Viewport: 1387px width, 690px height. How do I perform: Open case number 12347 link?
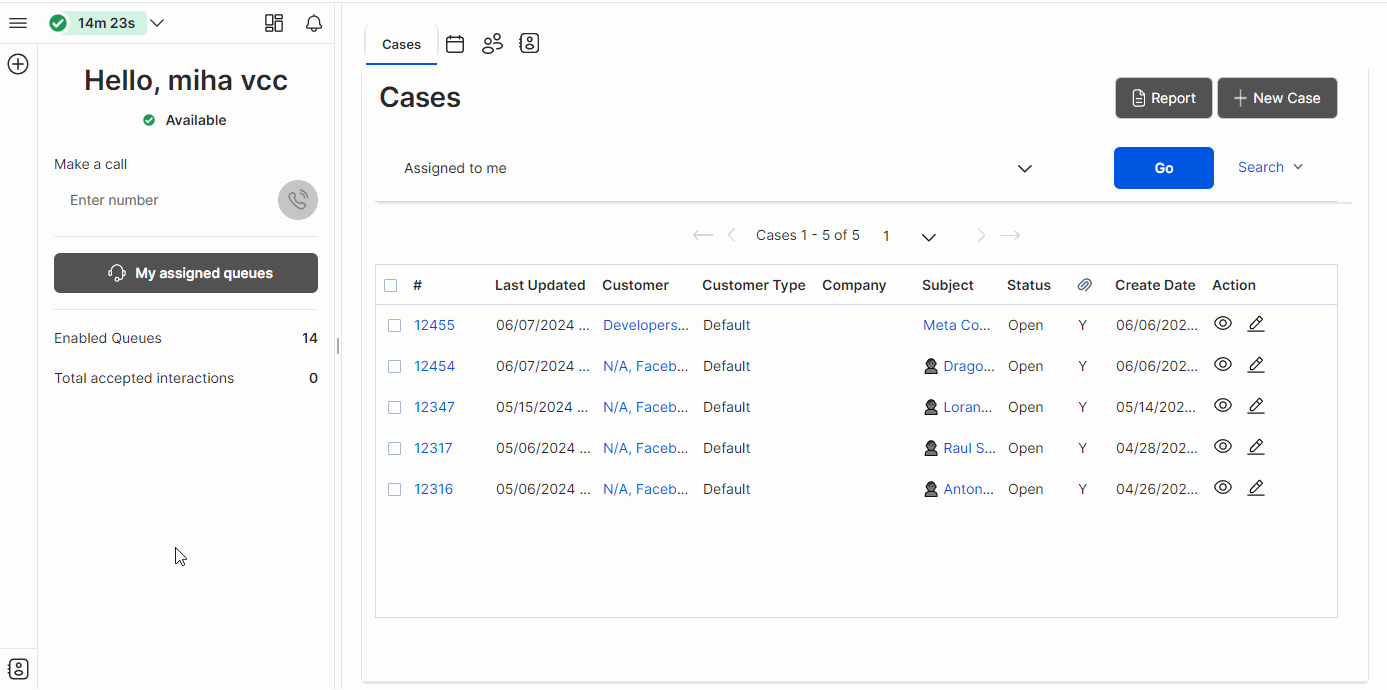pyautogui.click(x=434, y=407)
